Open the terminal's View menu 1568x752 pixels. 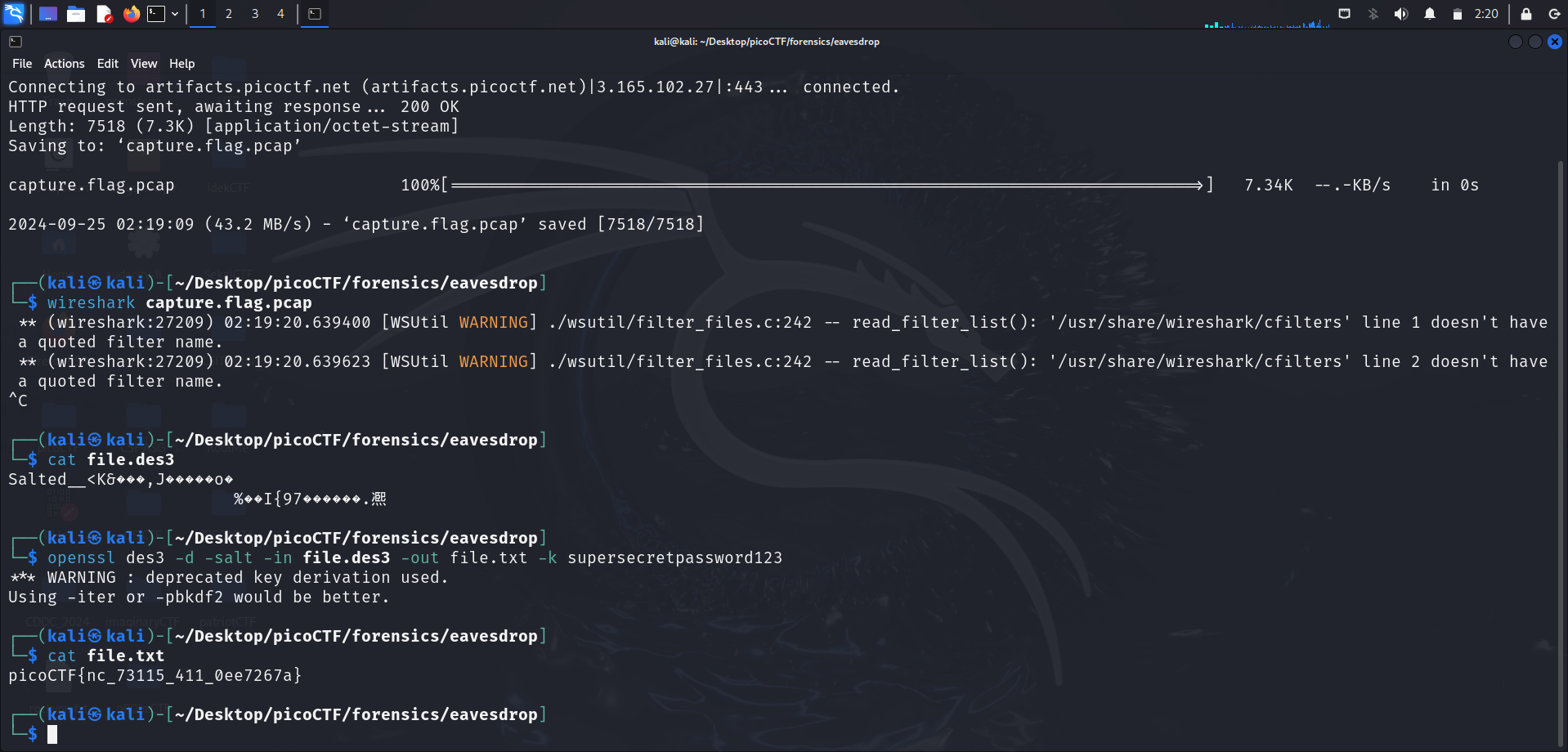pyautogui.click(x=143, y=64)
